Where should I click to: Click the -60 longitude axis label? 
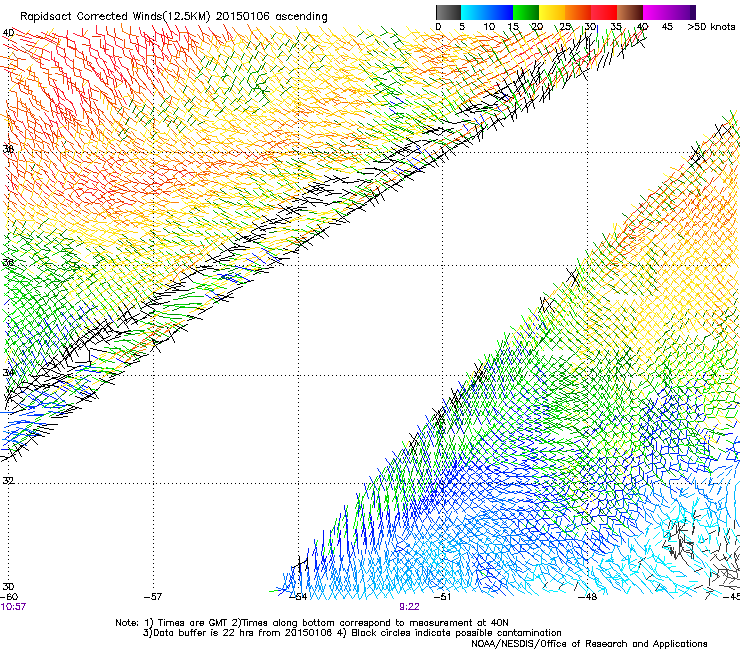click(9, 597)
